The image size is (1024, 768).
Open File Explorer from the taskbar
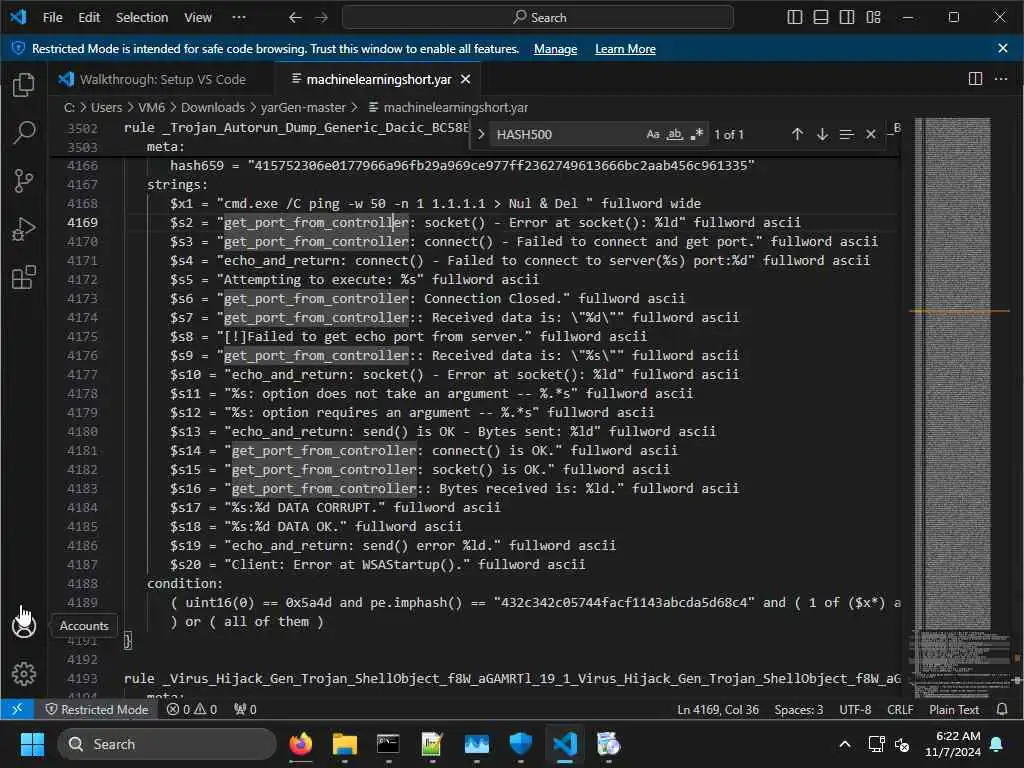(x=344, y=744)
